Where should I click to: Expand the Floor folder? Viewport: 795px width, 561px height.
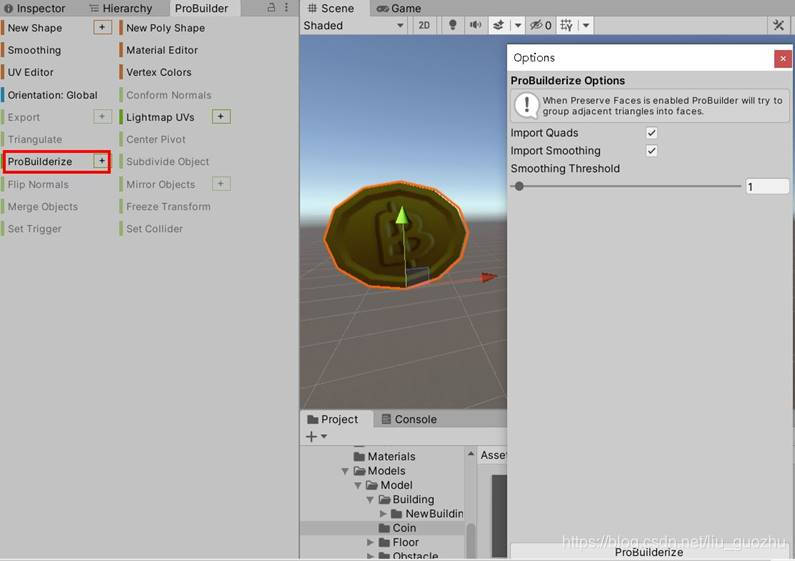click(x=371, y=542)
